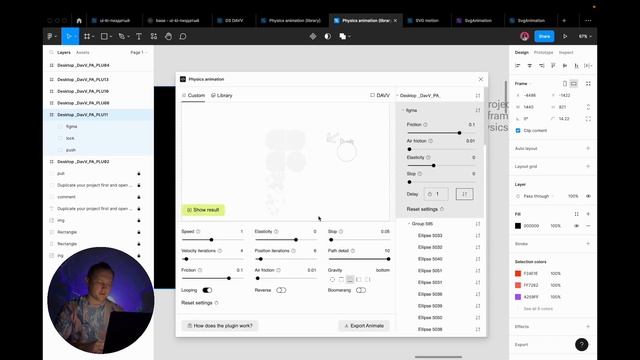The image size is (640, 360).
Task: Select the Comment tool
Action: (x=183, y=36)
